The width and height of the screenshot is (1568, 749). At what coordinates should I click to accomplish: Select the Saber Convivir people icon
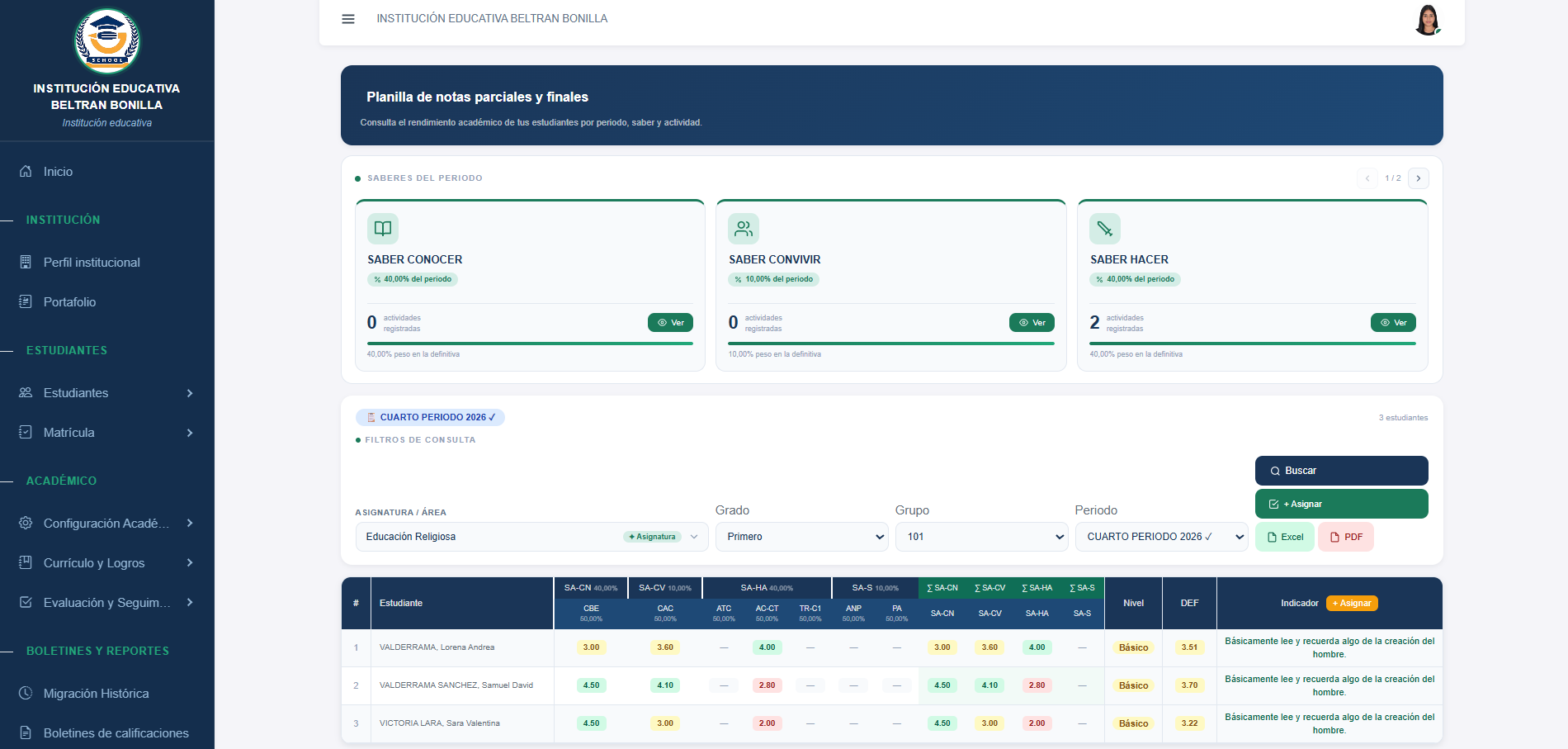744,229
